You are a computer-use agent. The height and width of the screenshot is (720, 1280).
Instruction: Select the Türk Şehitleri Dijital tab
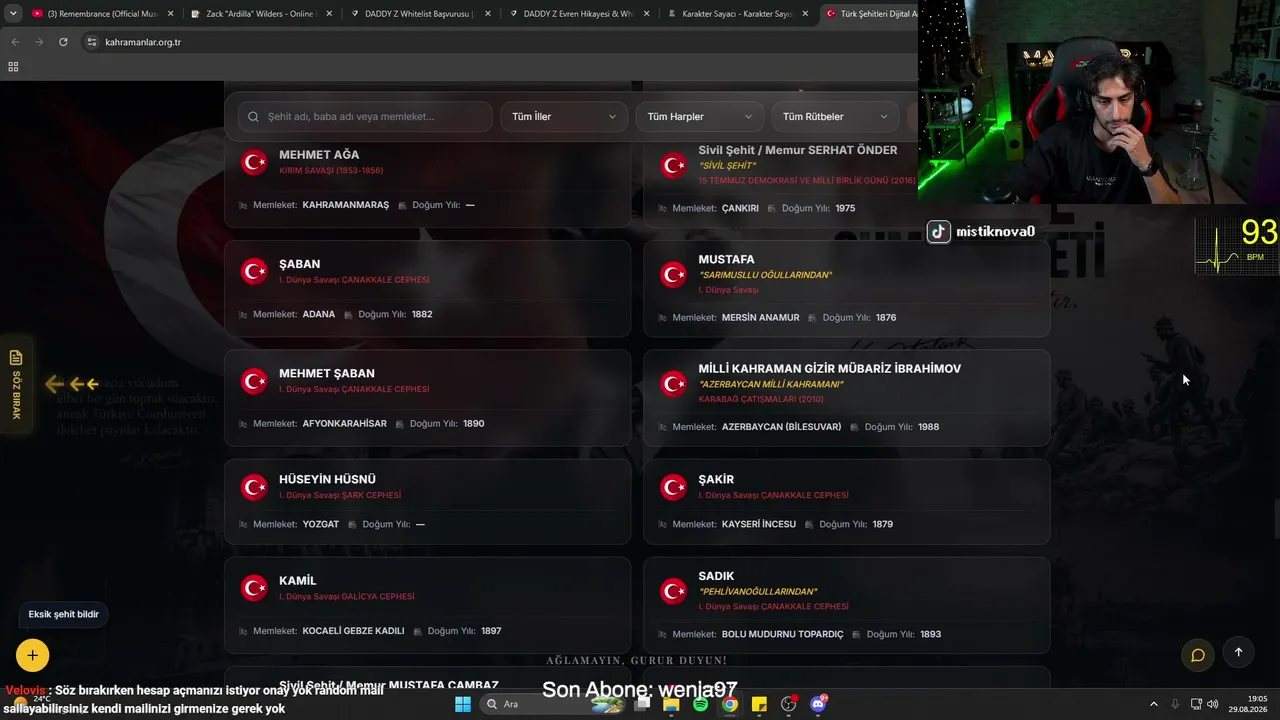tap(868, 14)
